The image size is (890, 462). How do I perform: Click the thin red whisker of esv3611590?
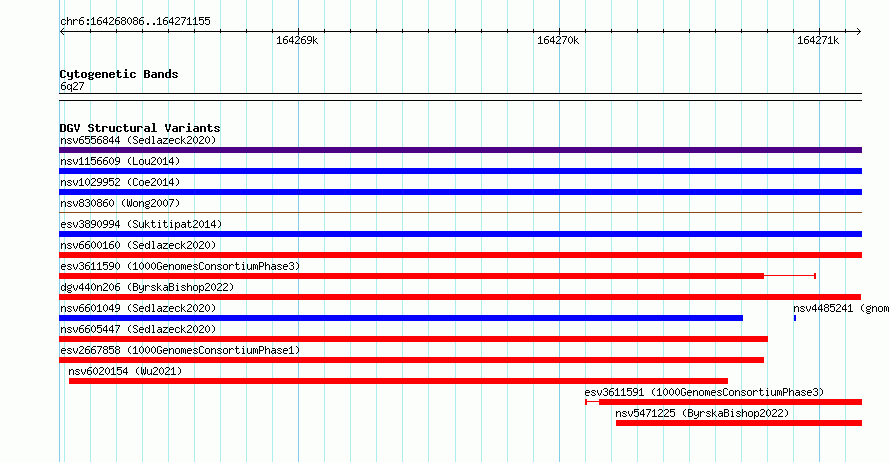[x=790, y=276]
